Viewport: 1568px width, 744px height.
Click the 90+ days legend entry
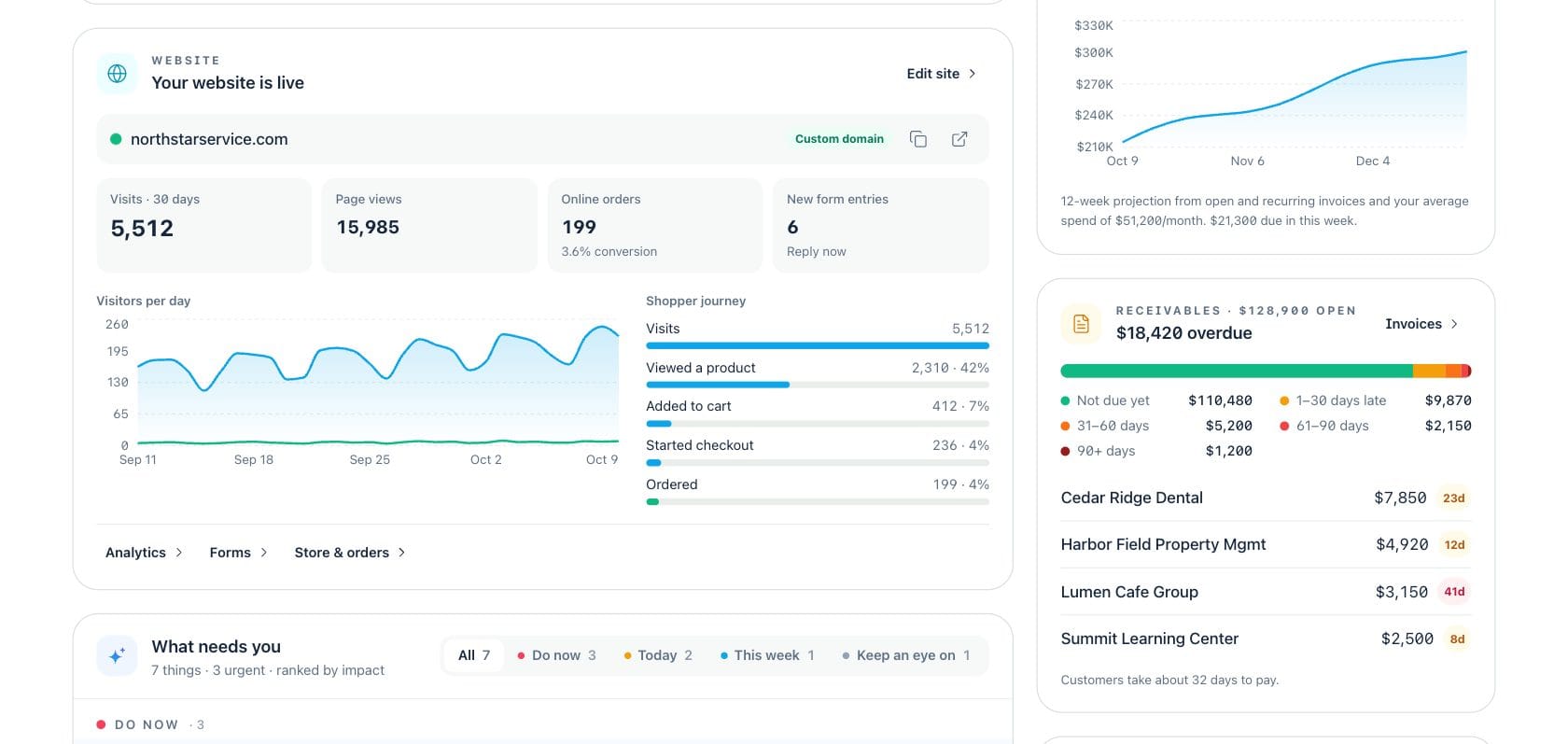(1156, 451)
